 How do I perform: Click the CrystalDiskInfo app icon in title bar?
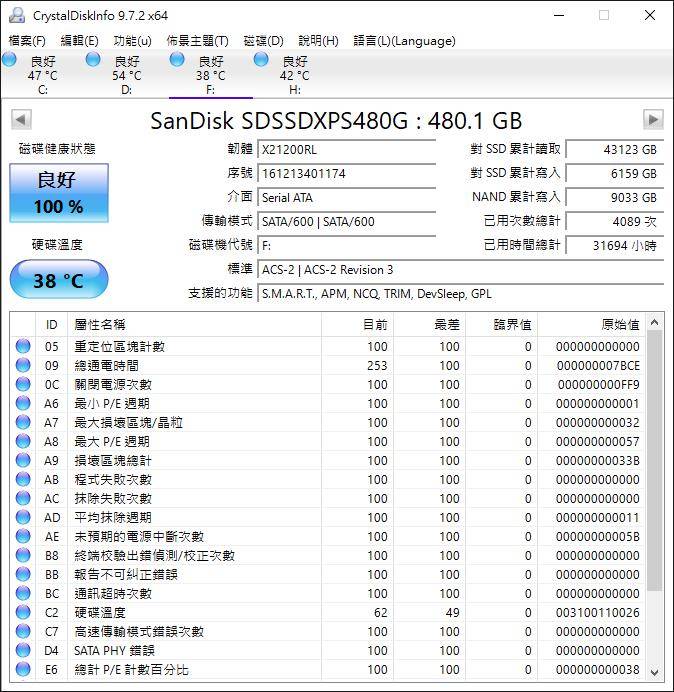(16, 15)
